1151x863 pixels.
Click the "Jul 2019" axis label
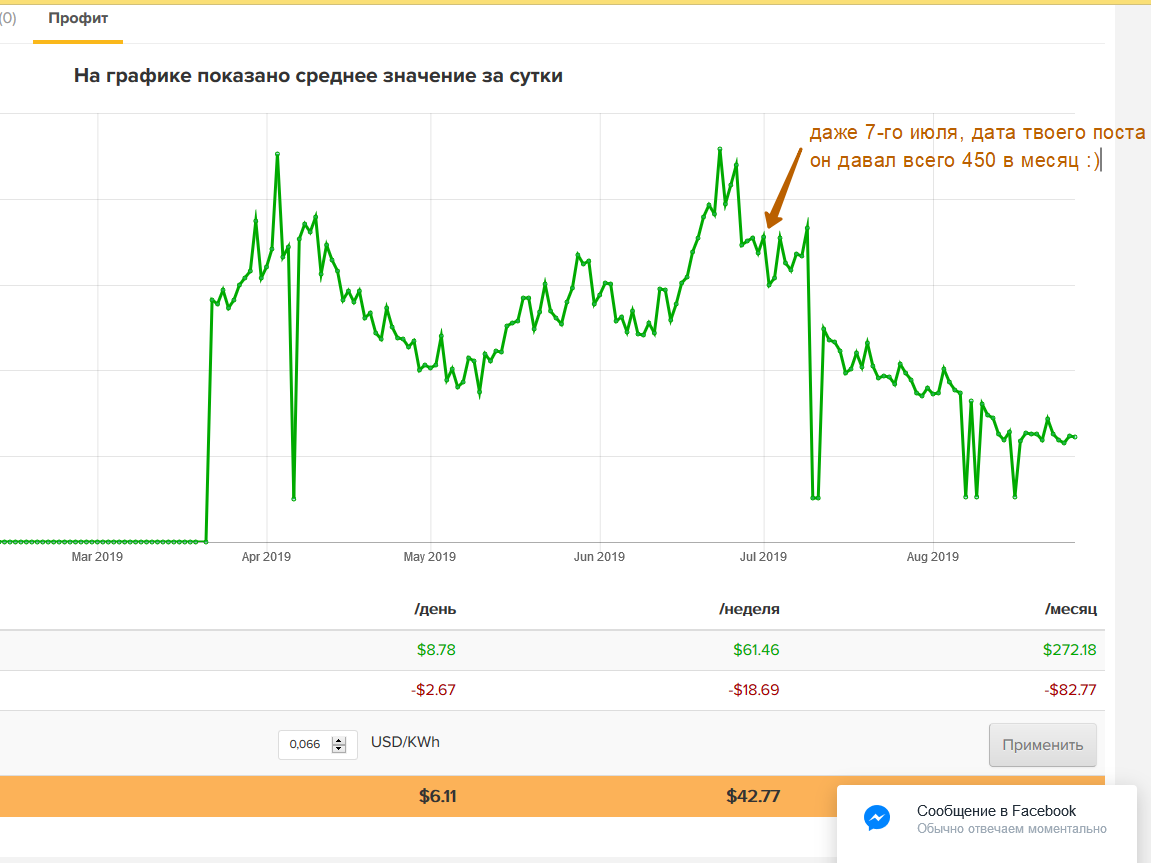(x=763, y=557)
